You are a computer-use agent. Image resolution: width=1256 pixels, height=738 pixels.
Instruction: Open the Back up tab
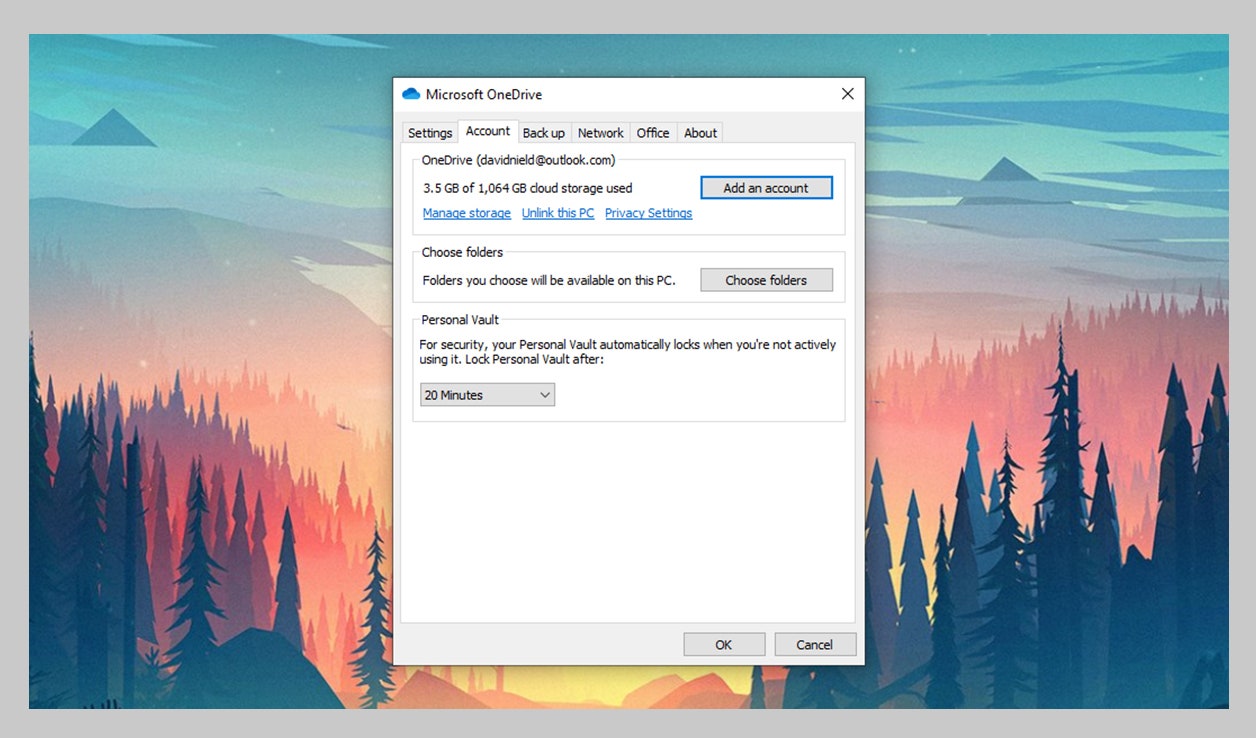544,133
